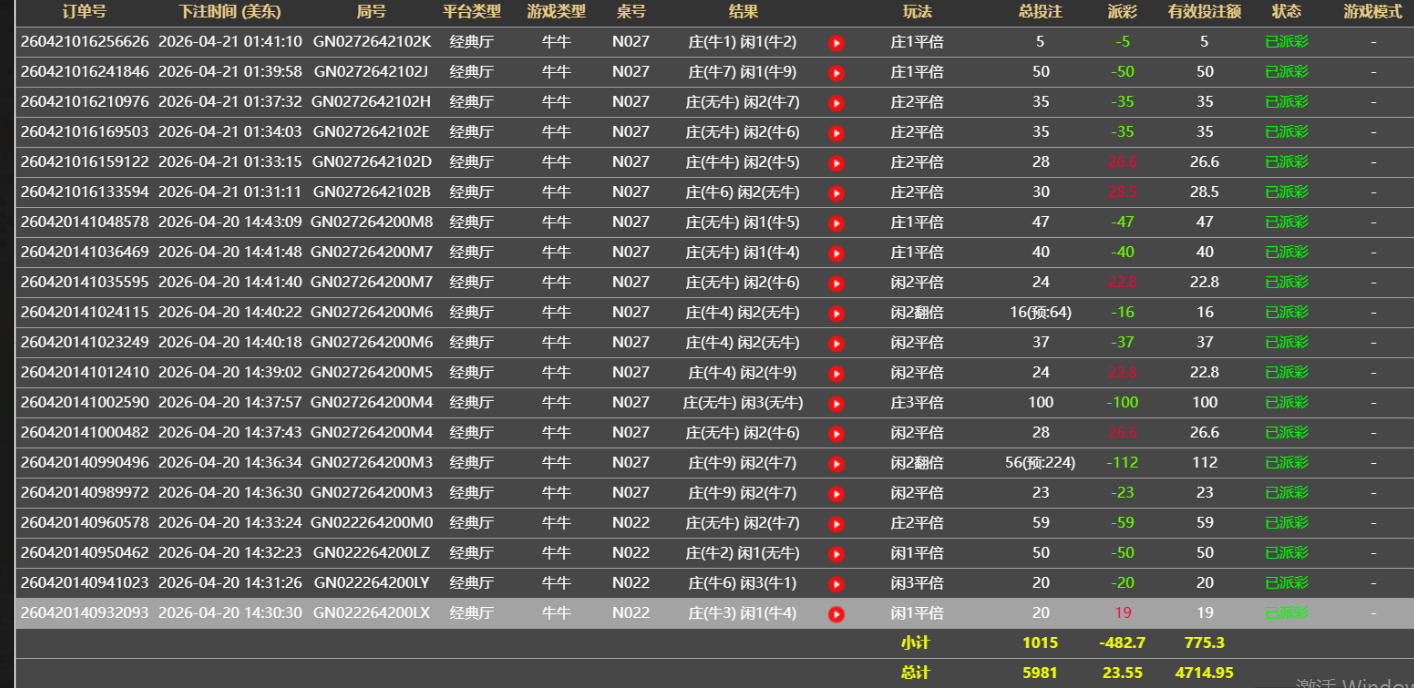Play the replay for order 260420140990496

click(x=836, y=463)
